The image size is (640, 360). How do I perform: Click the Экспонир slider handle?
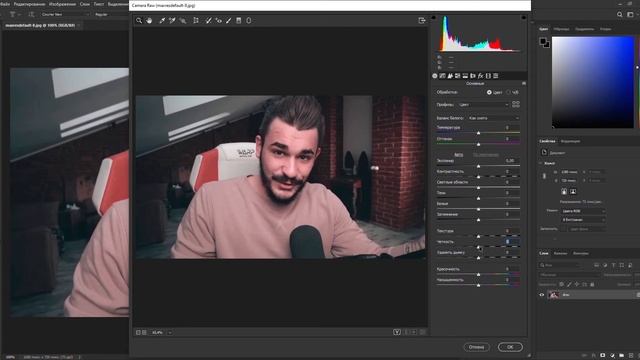(x=478, y=166)
